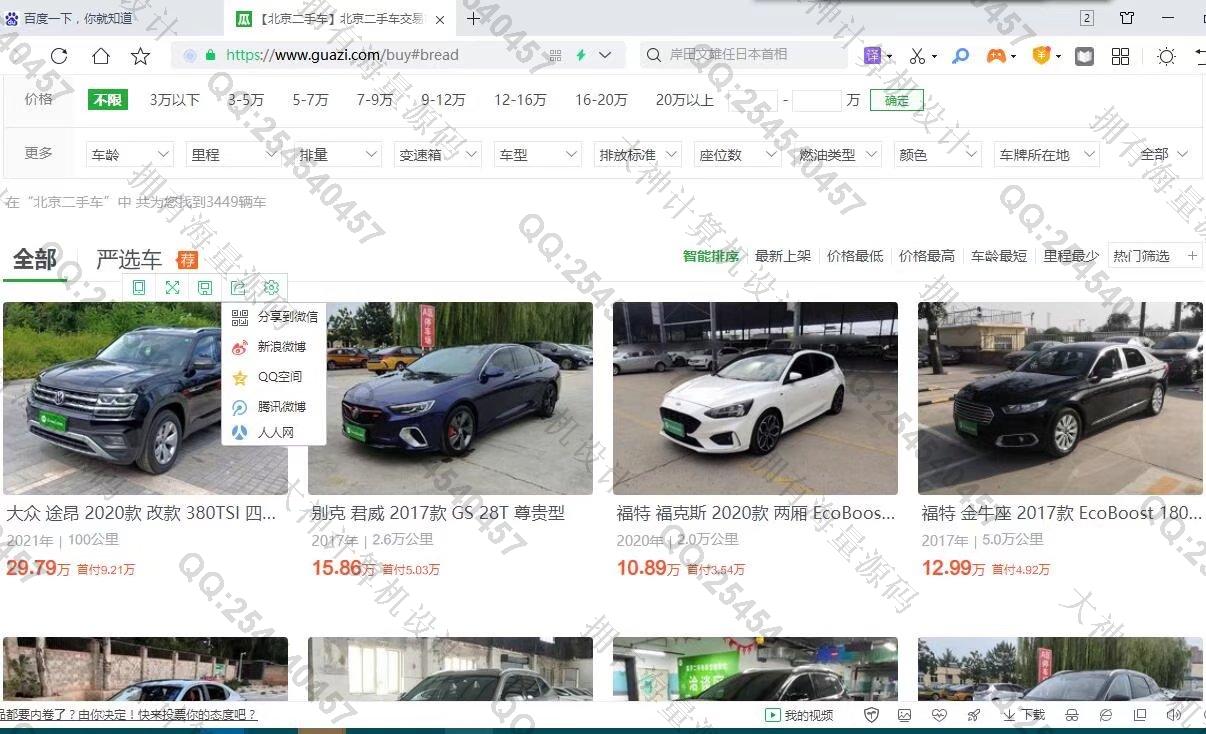Click the green lightning speed-mode icon

pyautogui.click(x=580, y=56)
